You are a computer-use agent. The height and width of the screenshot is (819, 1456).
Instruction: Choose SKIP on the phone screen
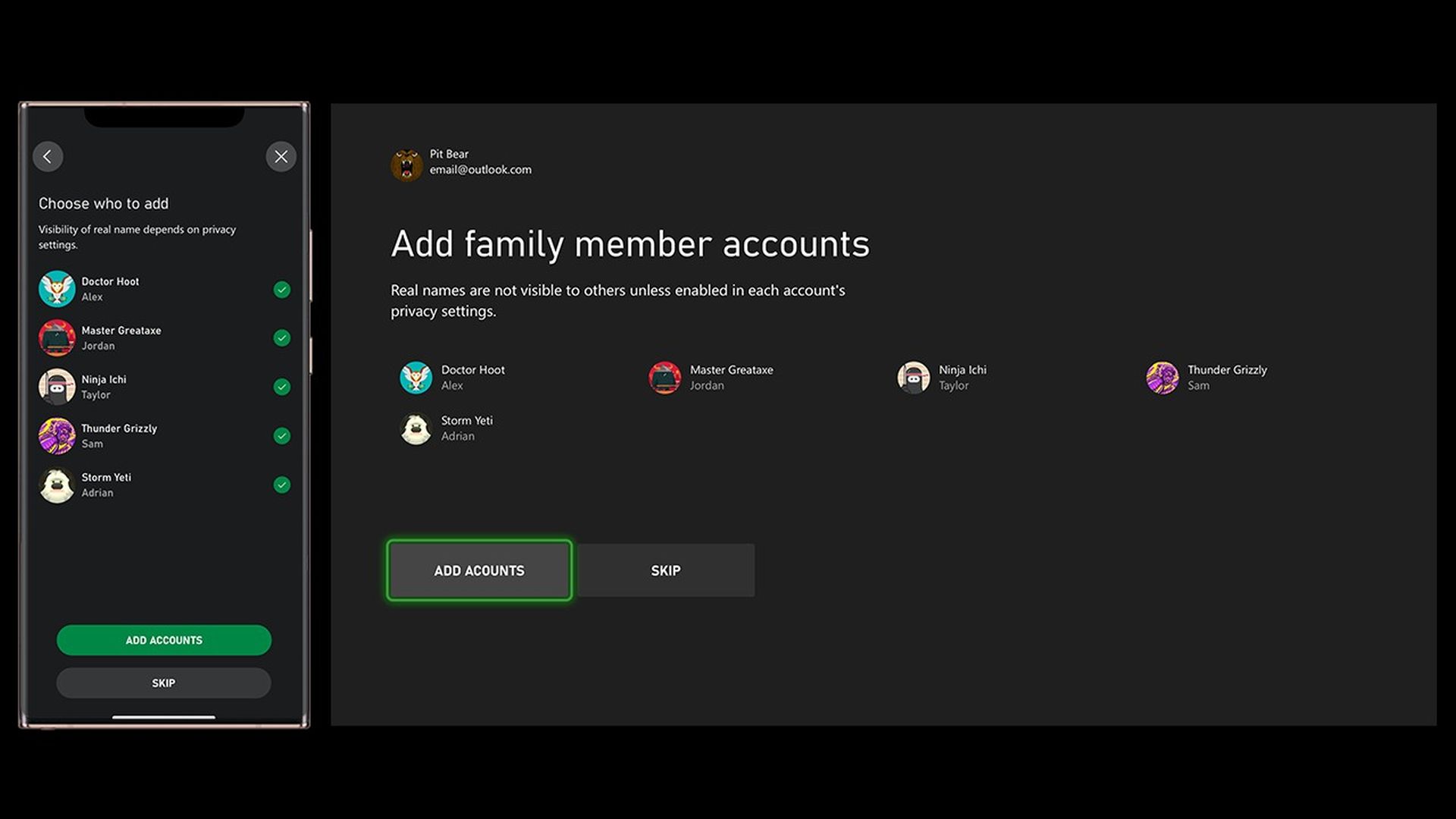[x=163, y=682]
